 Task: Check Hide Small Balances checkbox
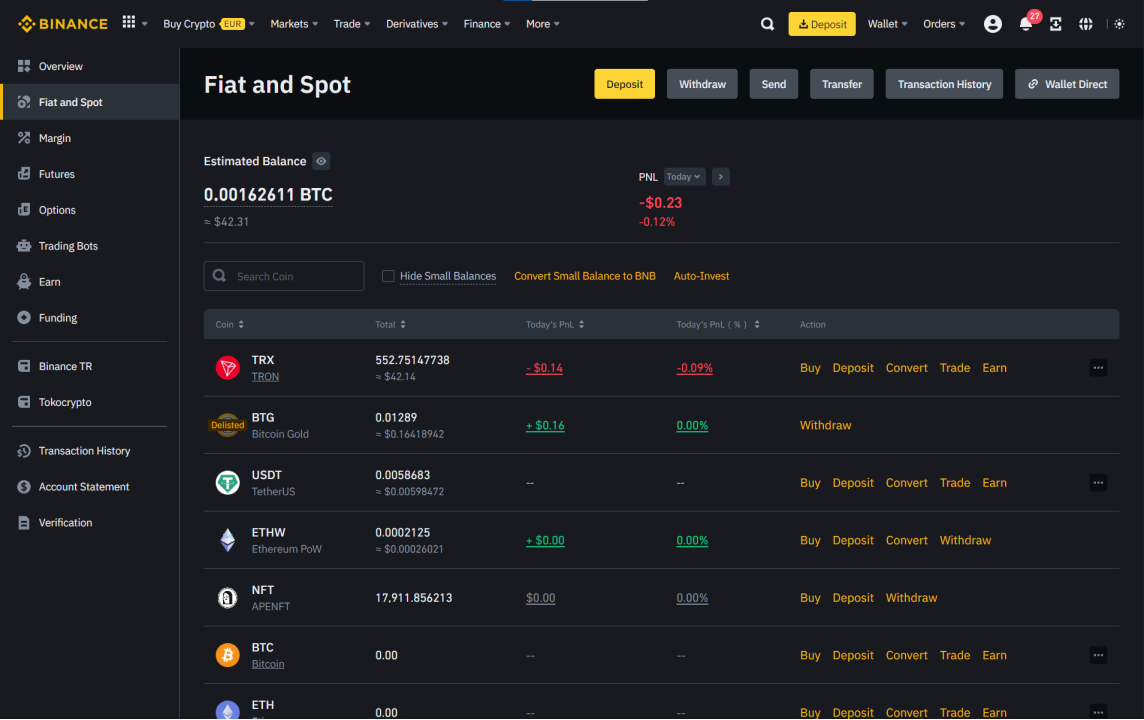coord(388,276)
